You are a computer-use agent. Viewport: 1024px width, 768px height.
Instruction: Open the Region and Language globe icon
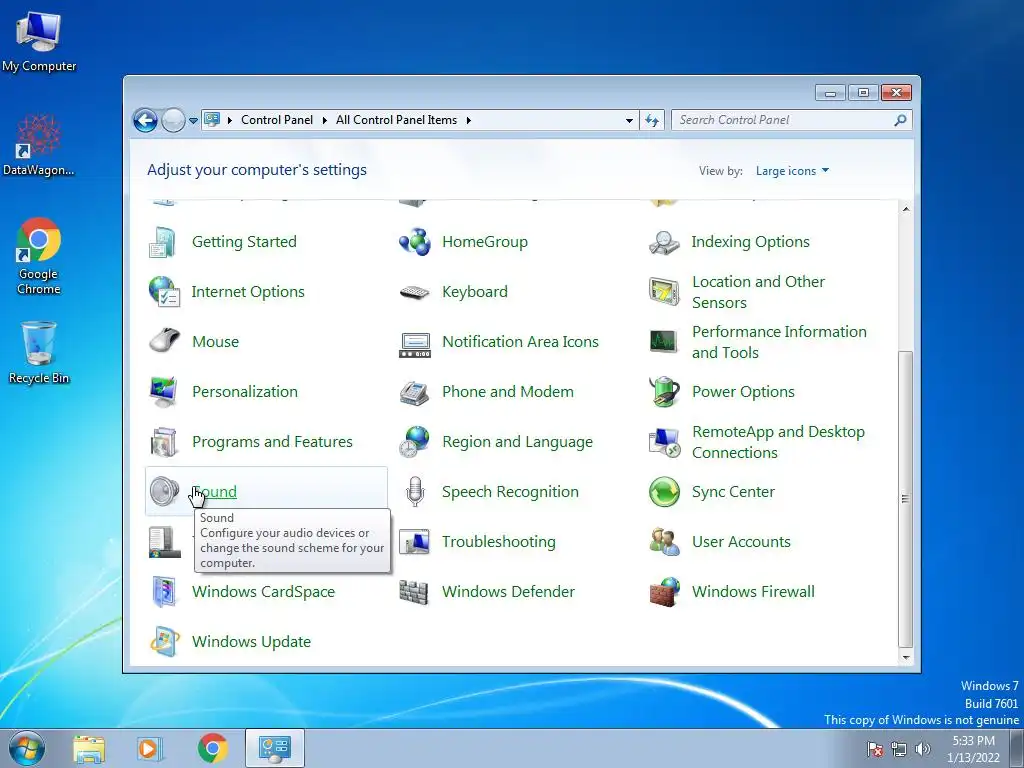click(414, 442)
